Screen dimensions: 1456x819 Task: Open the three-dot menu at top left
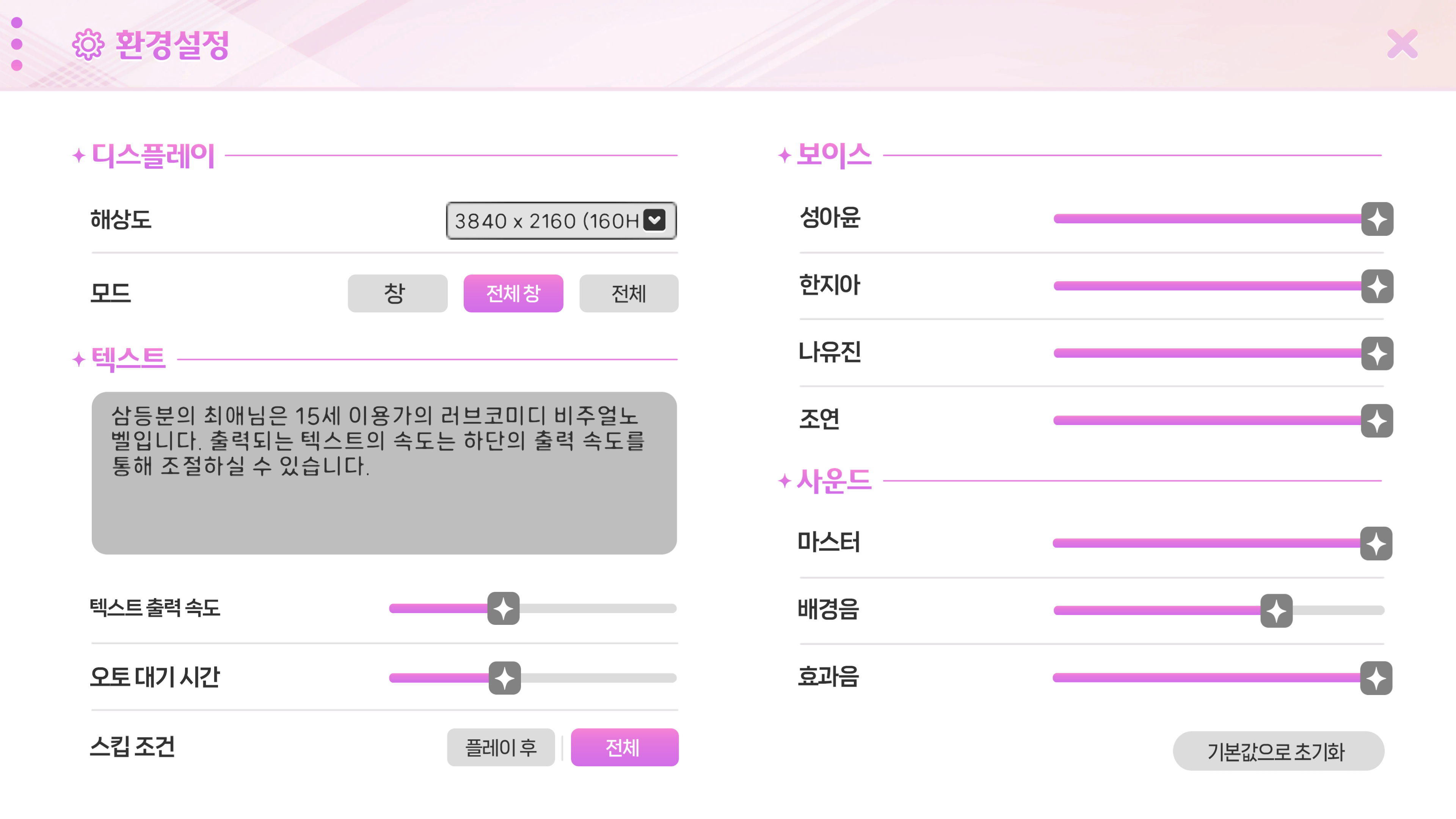point(17,44)
